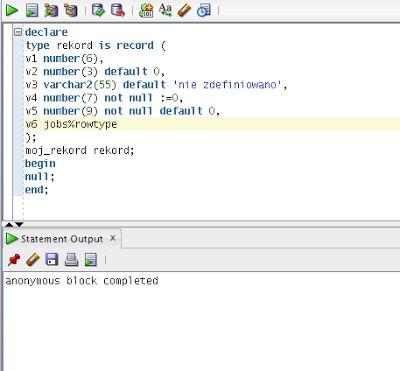The width and height of the screenshot is (400, 371).
Task: Click the down arrow on the pane splitter
Action: click(x=19, y=225)
